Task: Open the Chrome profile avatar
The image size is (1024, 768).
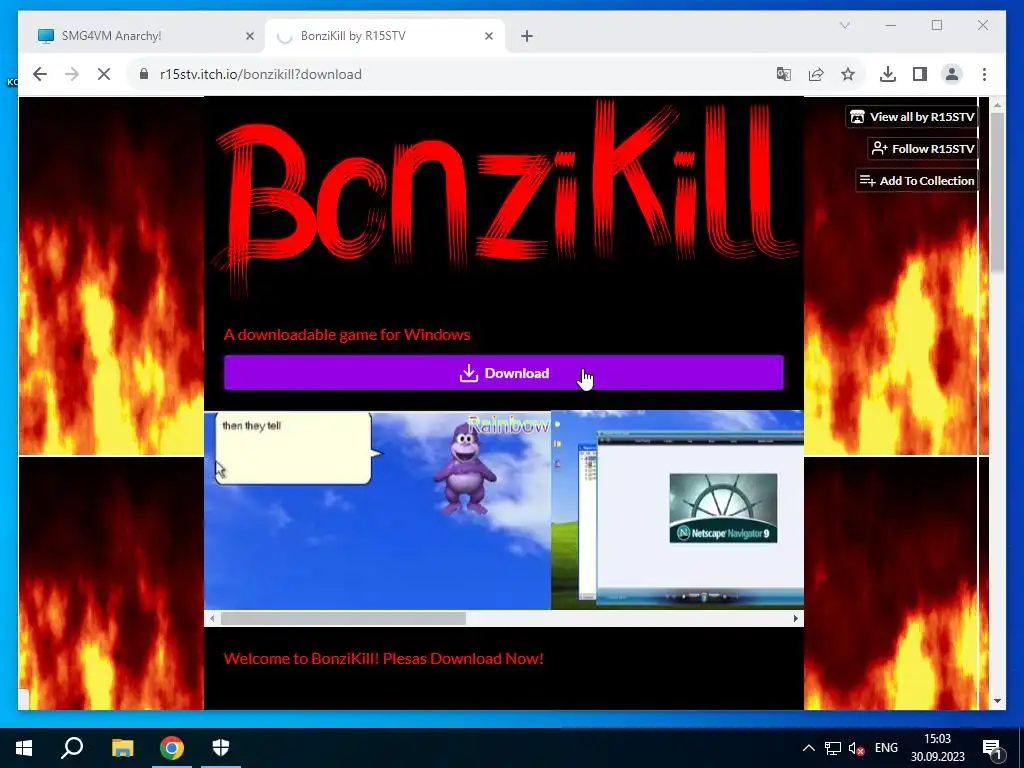Action: tap(952, 74)
